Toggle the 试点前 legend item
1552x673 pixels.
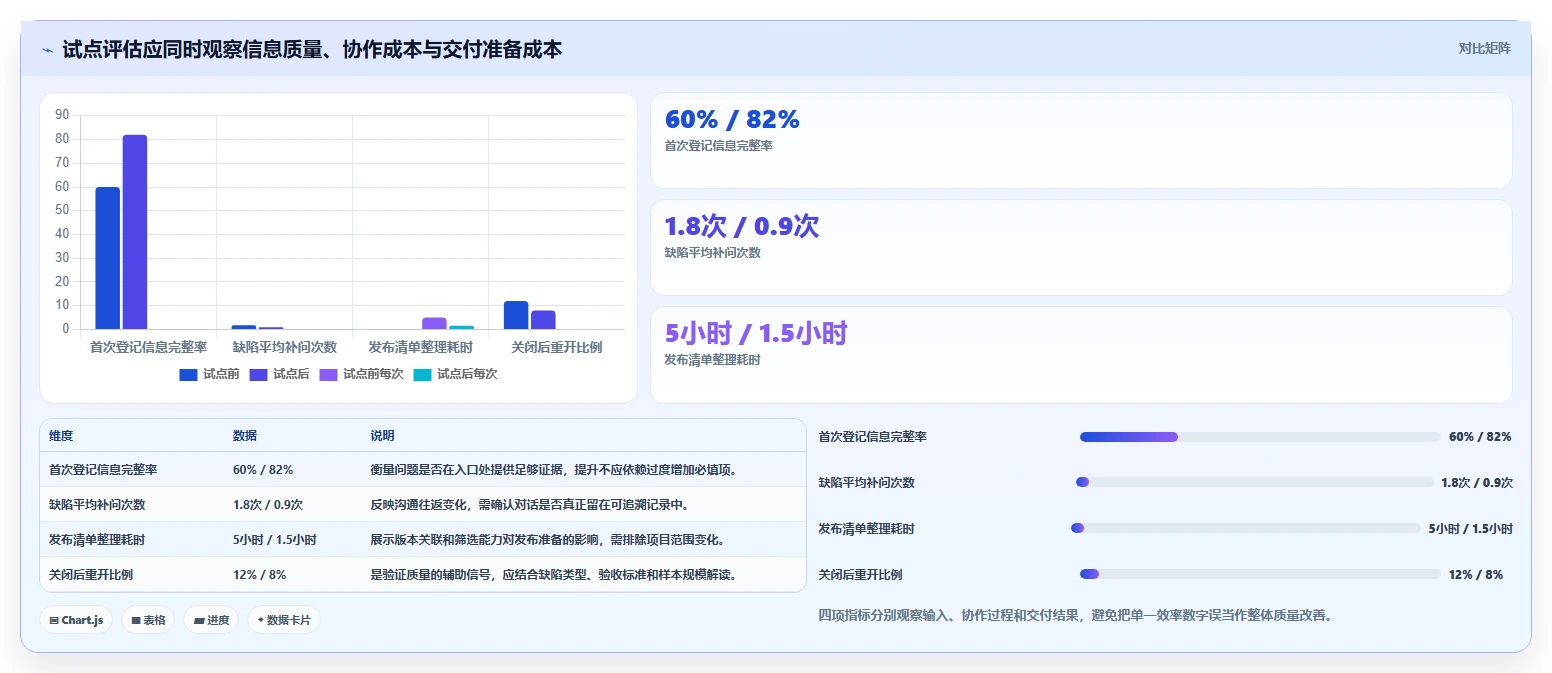pyautogui.click(x=209, y=374)
